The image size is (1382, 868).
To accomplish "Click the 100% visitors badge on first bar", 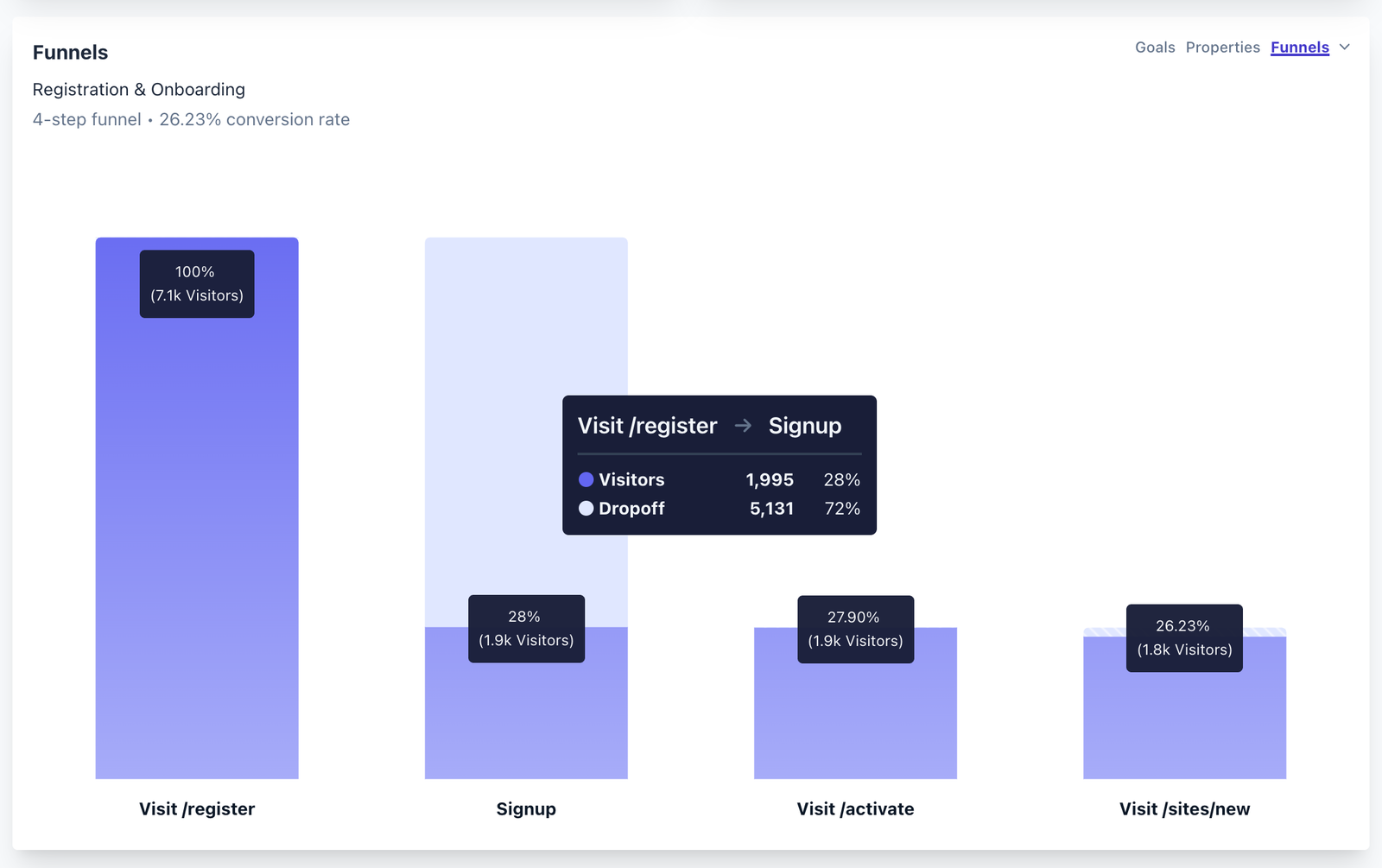I will (x=196, y=283).
